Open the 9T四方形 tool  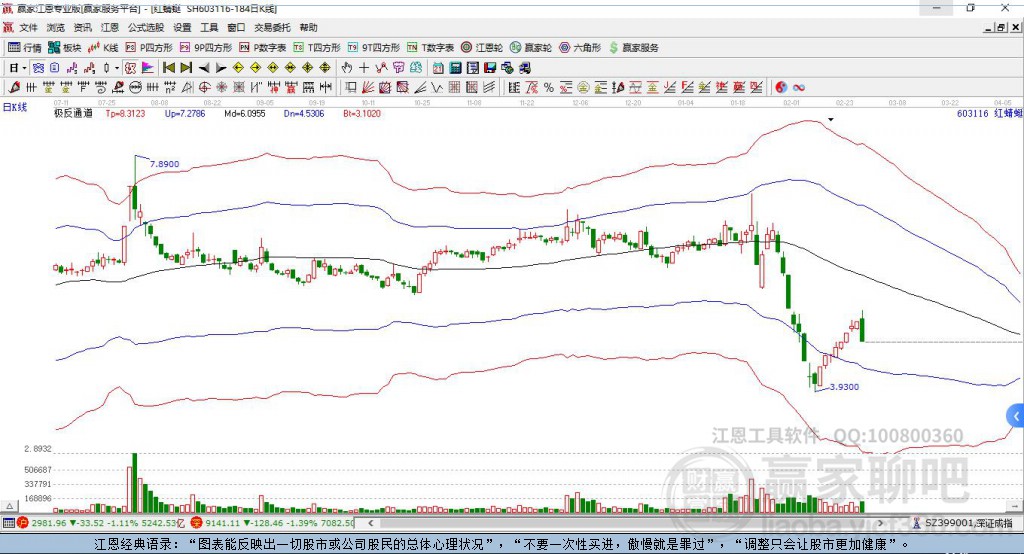pos(373,48)
